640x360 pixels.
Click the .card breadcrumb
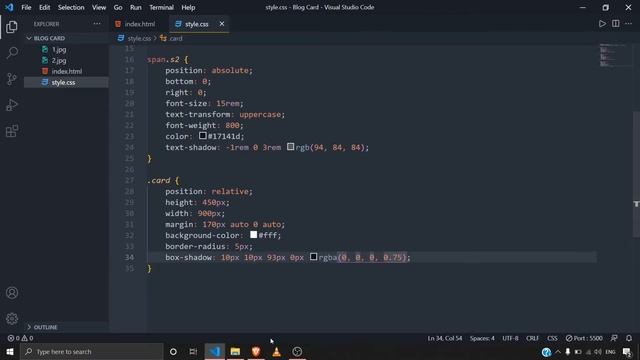[176, 38]
